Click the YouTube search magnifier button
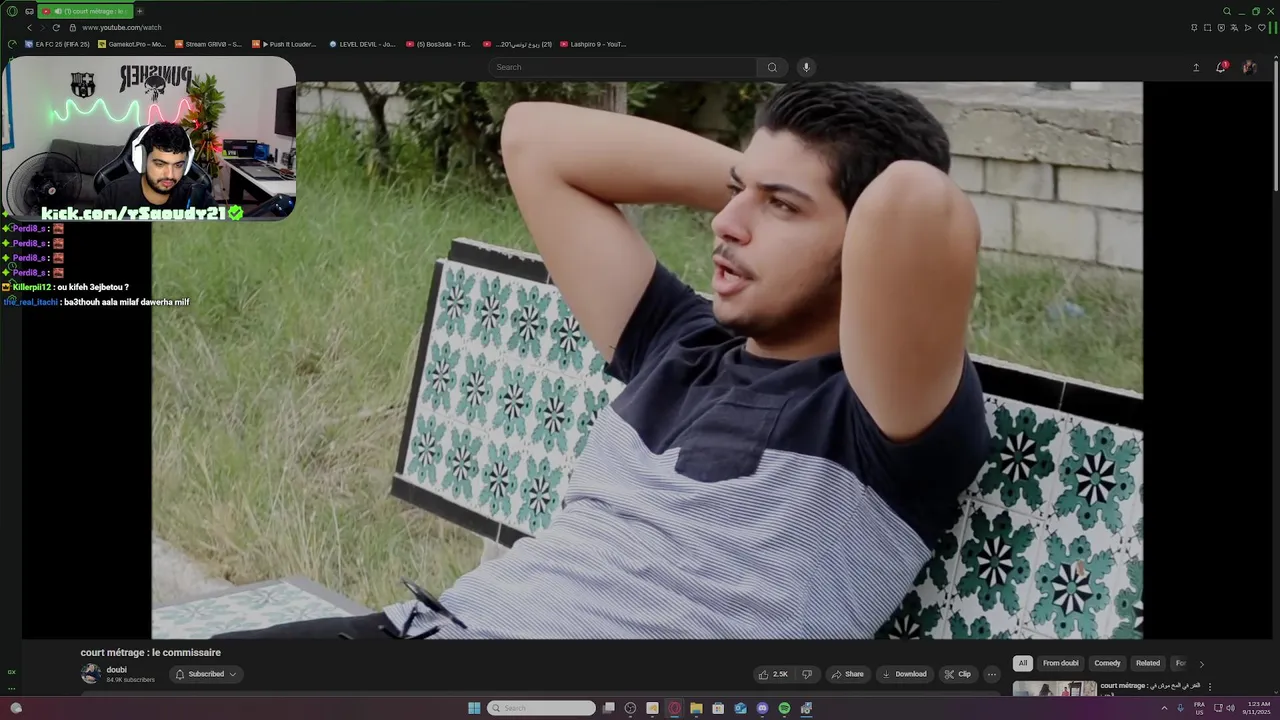The image size is (1280, 720). tap(772, 67)
